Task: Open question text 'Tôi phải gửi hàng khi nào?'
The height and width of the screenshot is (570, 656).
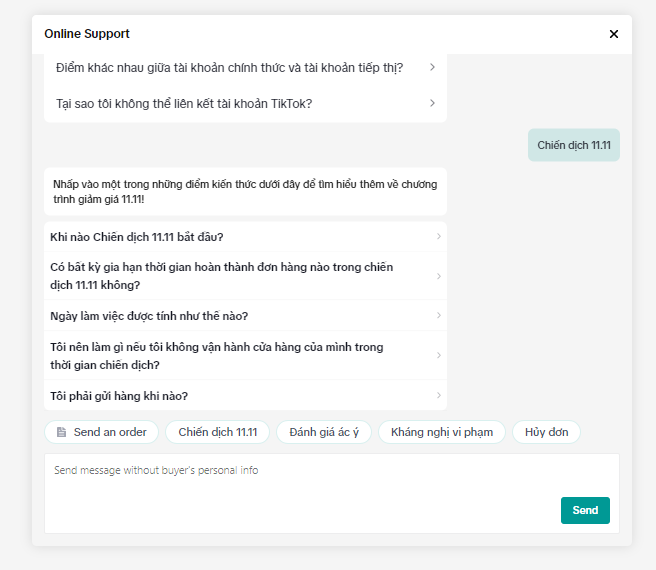Action: [119, 396]
